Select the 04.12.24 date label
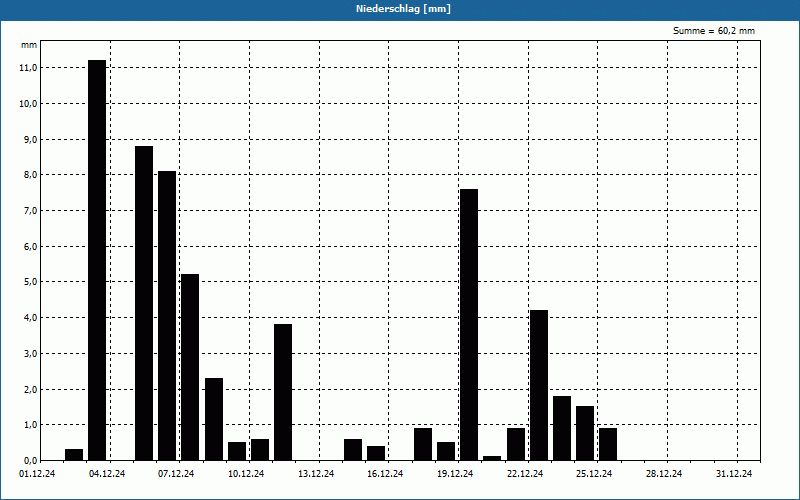Viewport: 800px width, 500px height. click(x=107, y=474)
